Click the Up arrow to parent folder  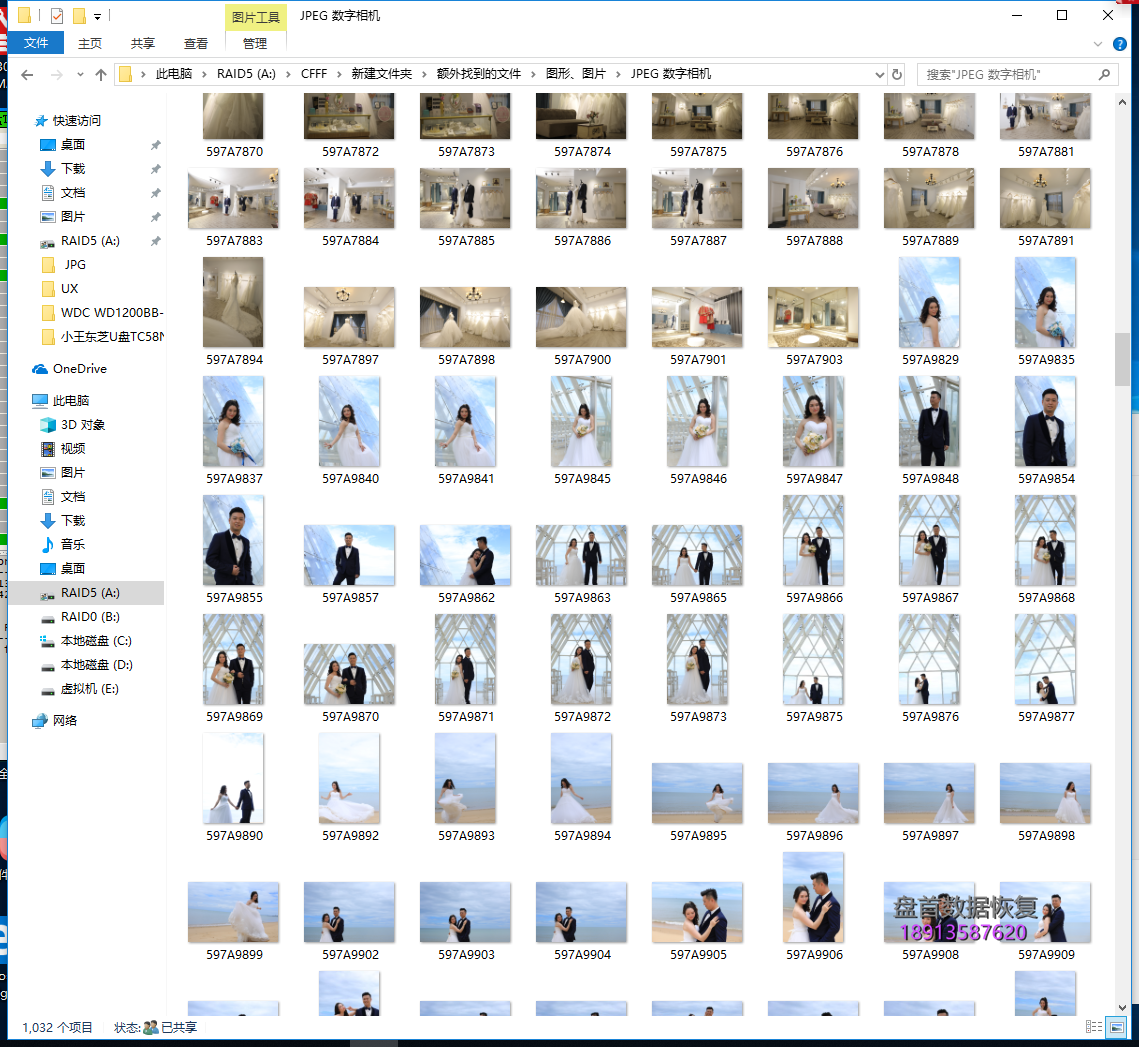[101, 73]
